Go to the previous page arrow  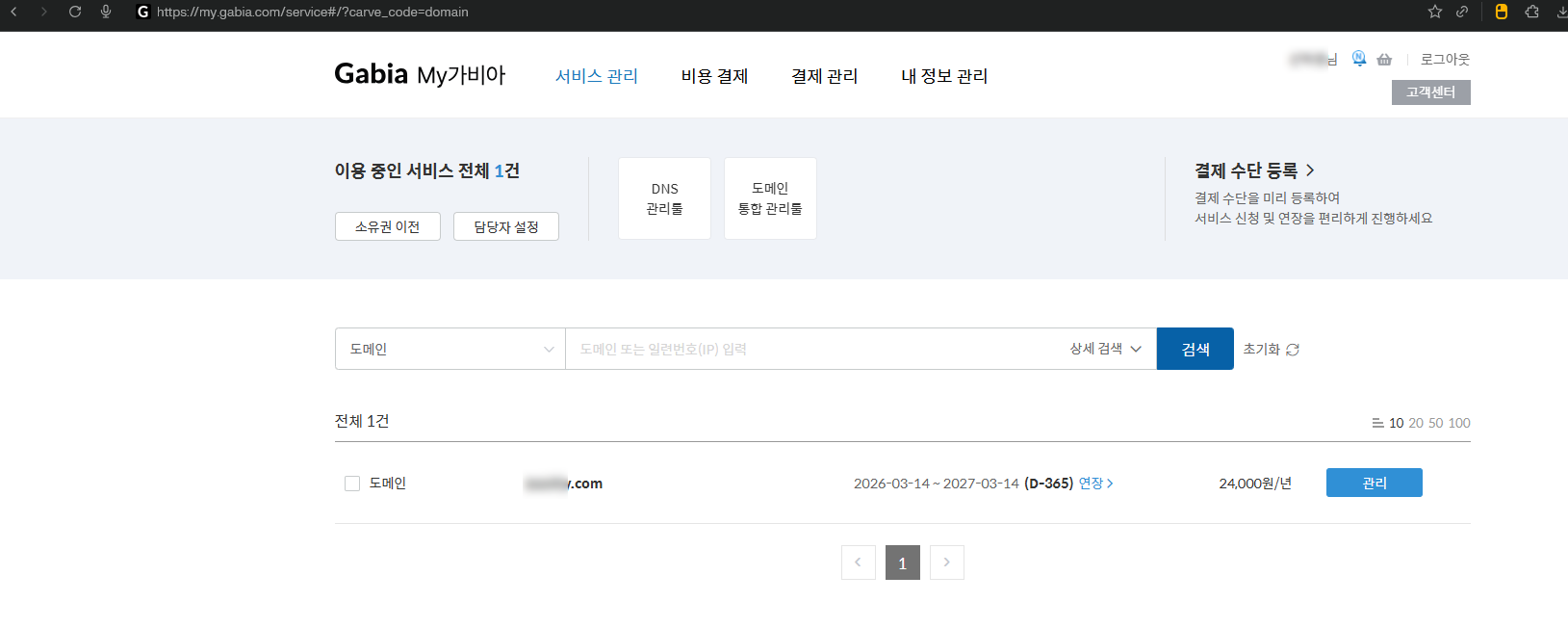coord(858,563)
